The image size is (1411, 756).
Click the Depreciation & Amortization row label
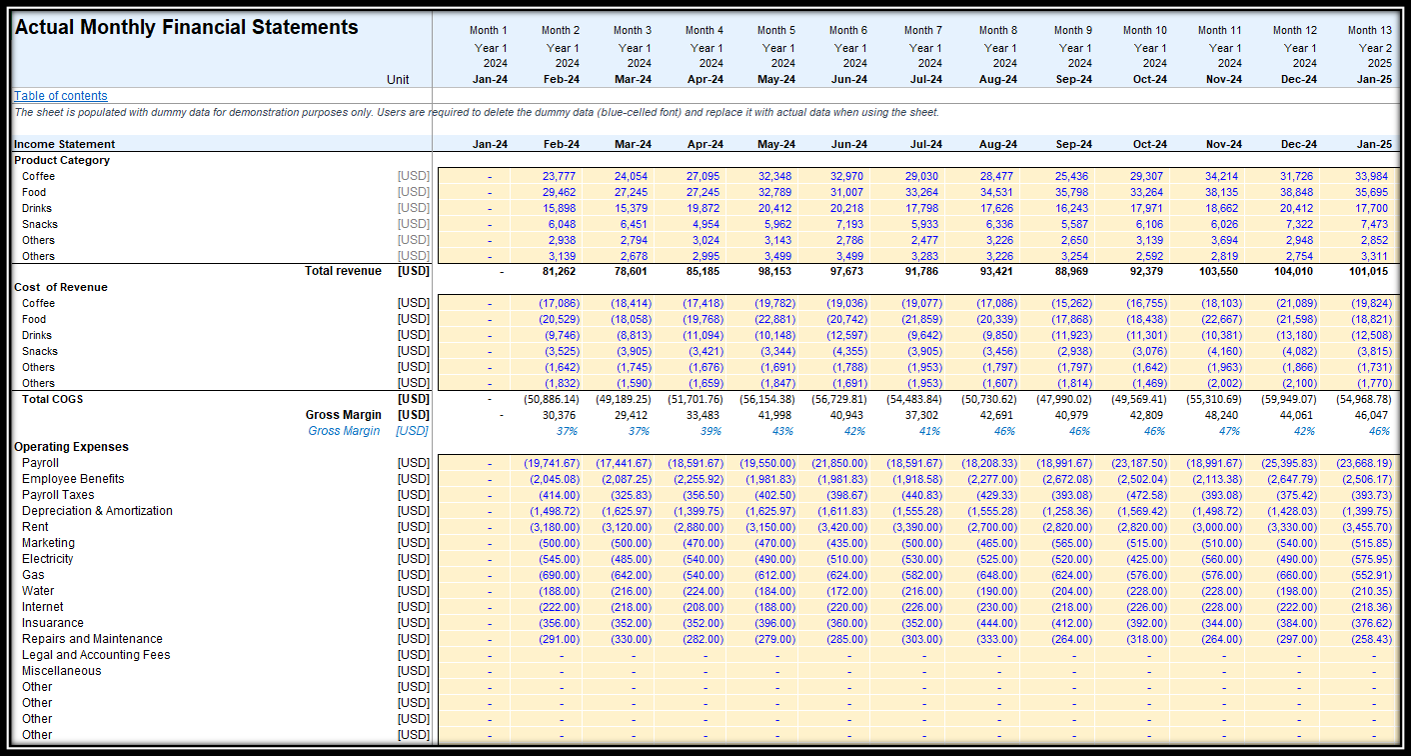pyautogui.click(x=97, y=511)
